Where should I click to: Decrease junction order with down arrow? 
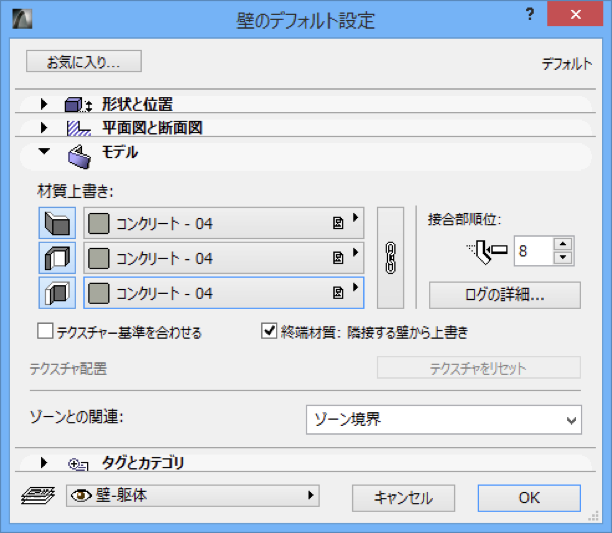(563, 258)
